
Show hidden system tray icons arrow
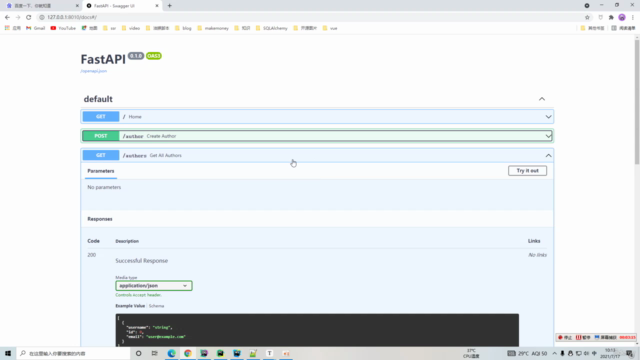(554, 353)
